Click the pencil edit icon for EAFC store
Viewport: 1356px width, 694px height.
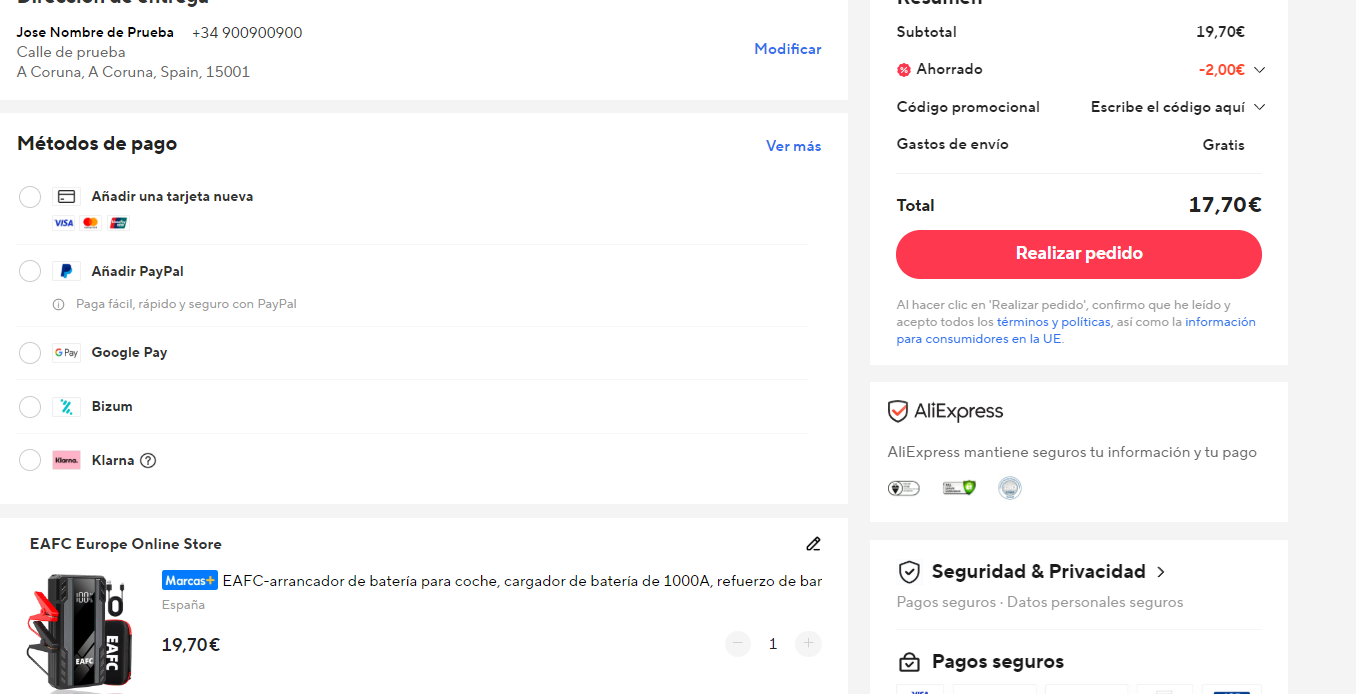pos(813,544)
